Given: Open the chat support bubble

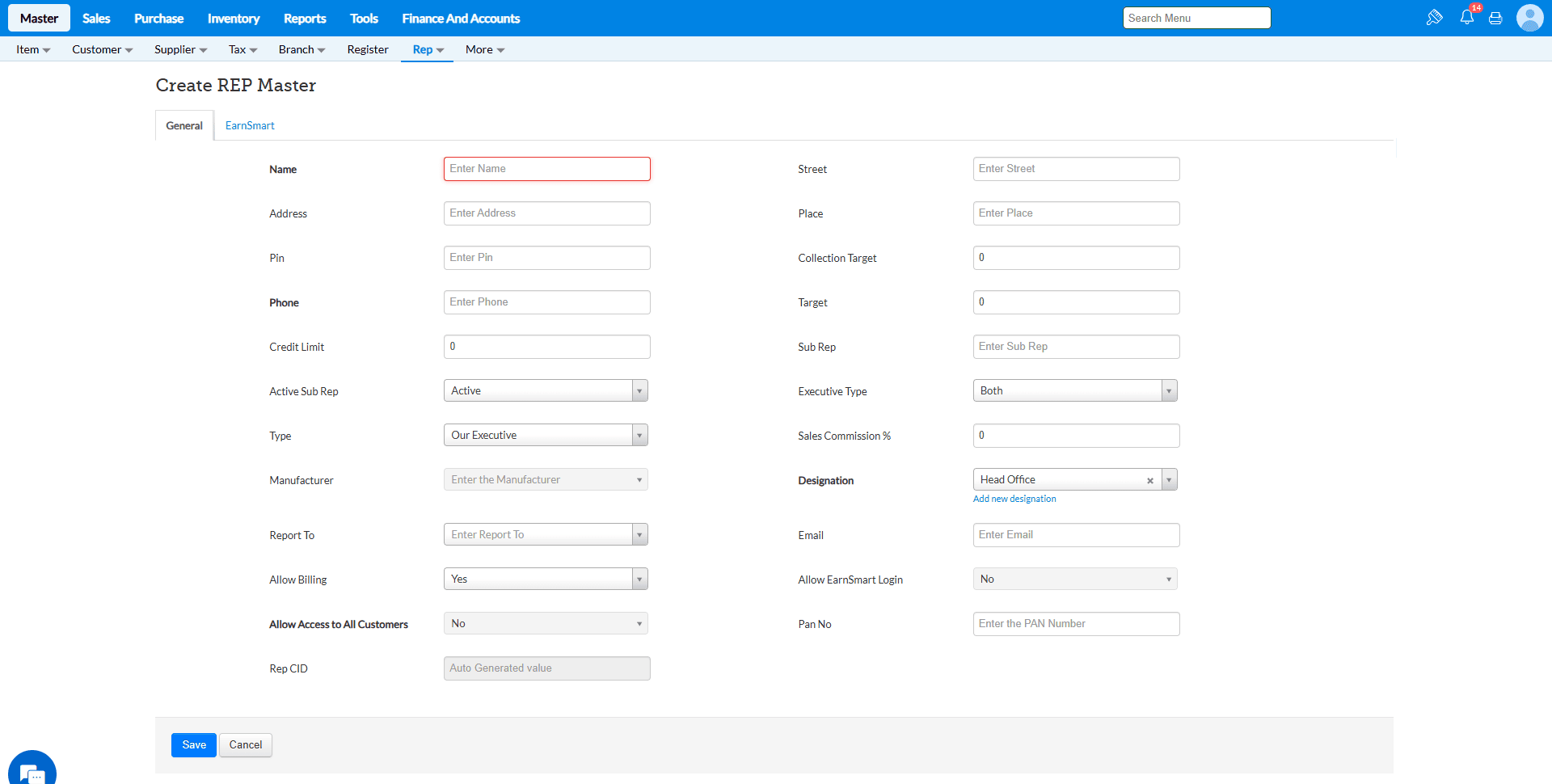Looking at the screenshot, I should tap(32, 772).
